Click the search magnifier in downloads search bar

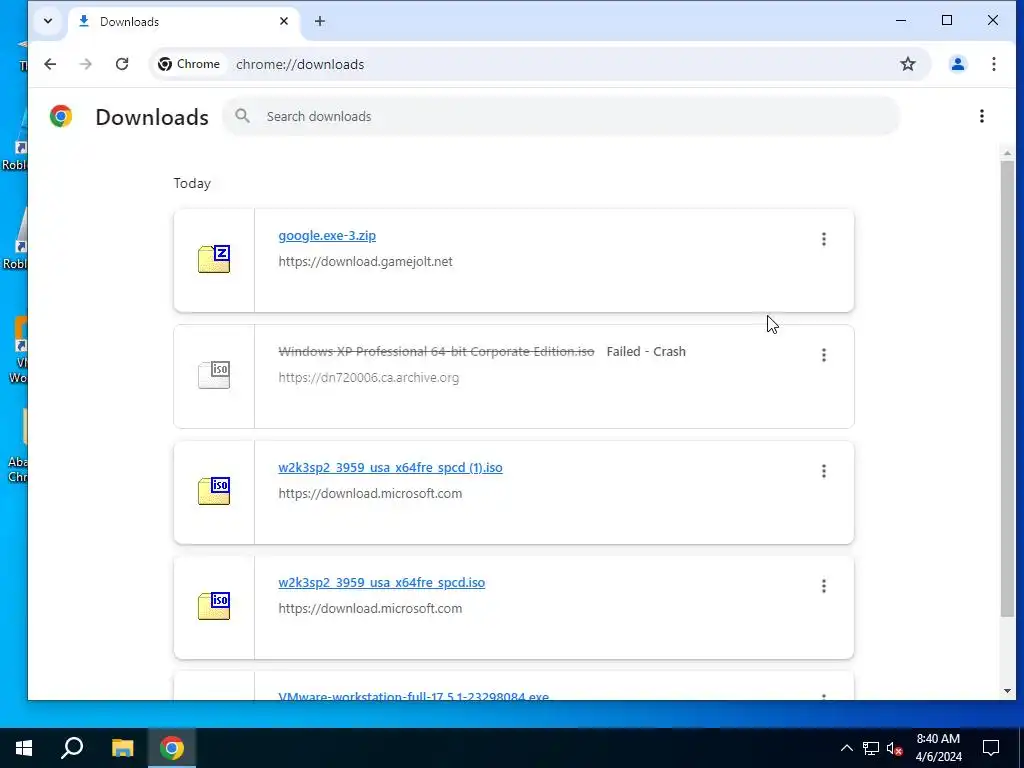(x=242, y=116)
